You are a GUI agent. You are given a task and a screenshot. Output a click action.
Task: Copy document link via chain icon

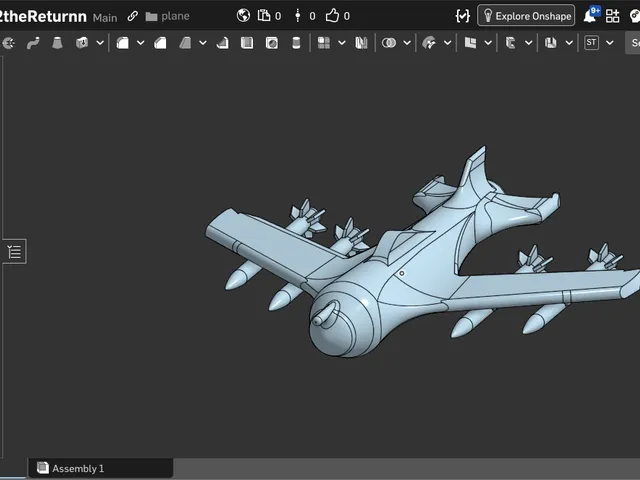point(132,16)
